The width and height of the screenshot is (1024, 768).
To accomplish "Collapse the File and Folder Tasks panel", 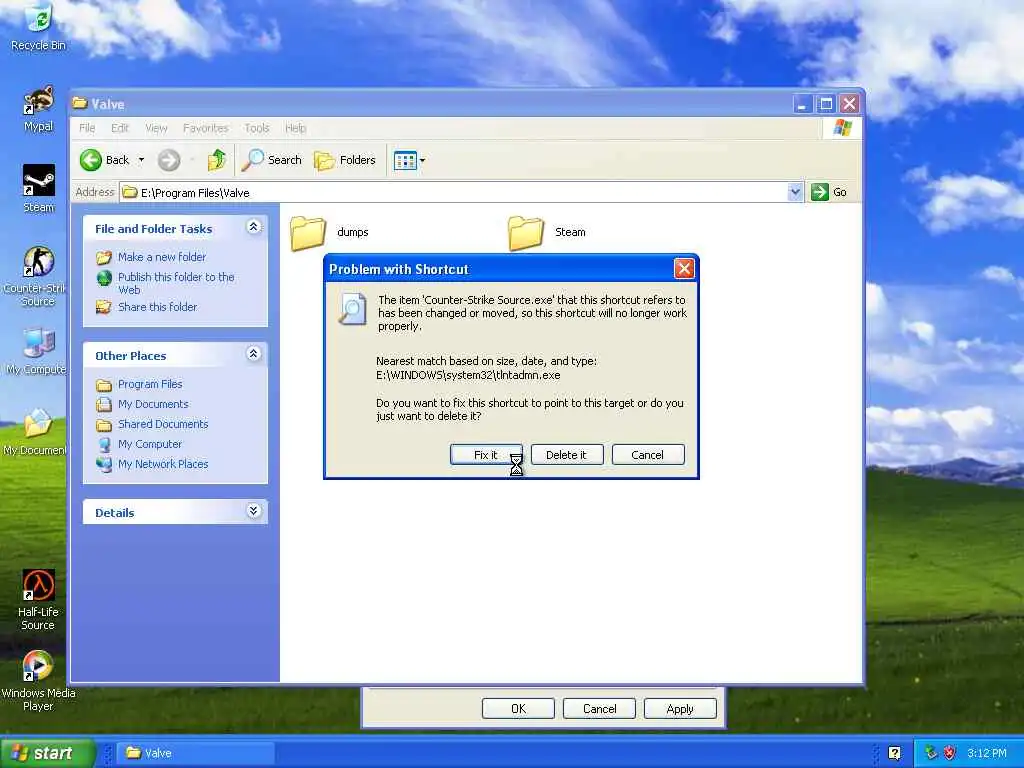I will [254, 227].
